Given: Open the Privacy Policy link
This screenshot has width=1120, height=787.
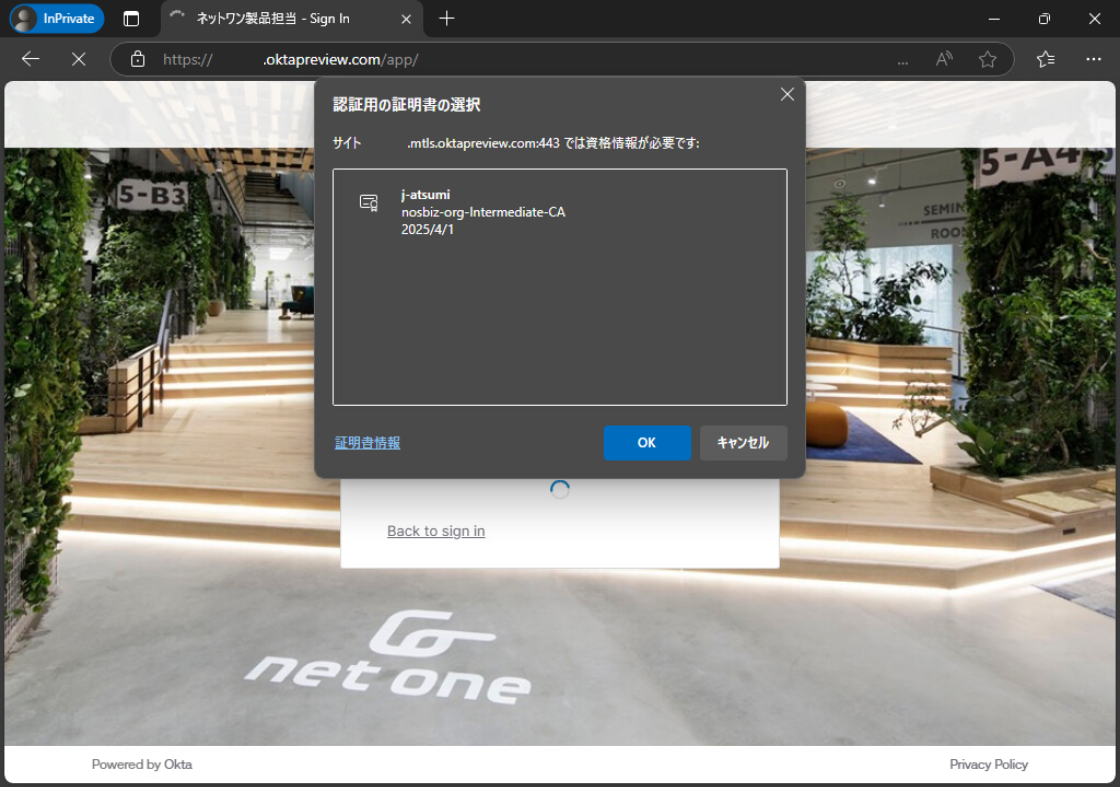Looking at the screenshot, I should coord(988,764).
